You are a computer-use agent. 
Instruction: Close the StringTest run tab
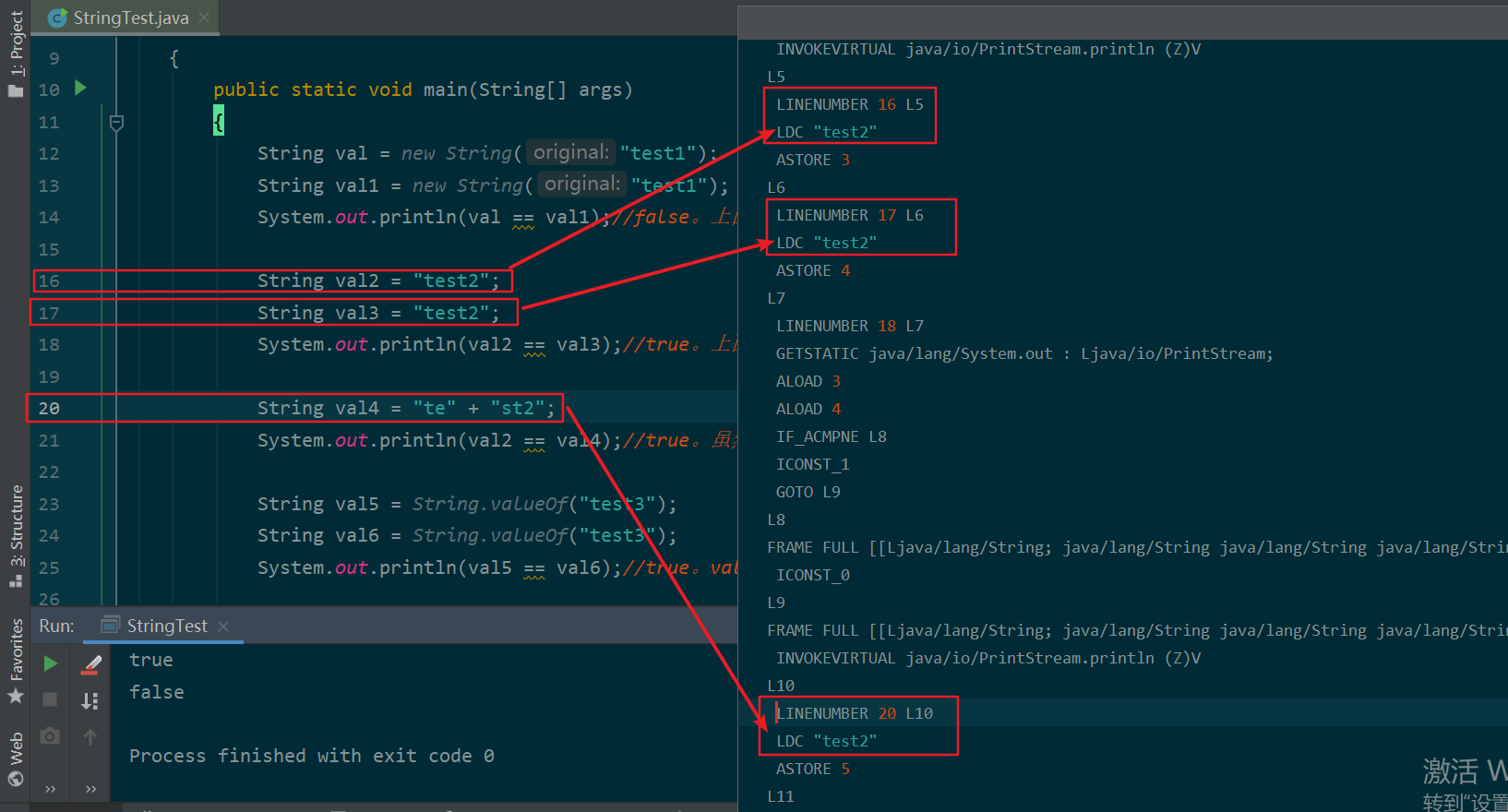click(223, 627)
